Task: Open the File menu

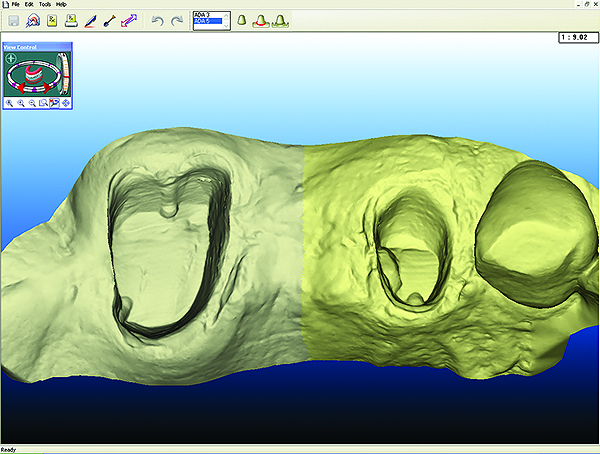Action: 16,4
